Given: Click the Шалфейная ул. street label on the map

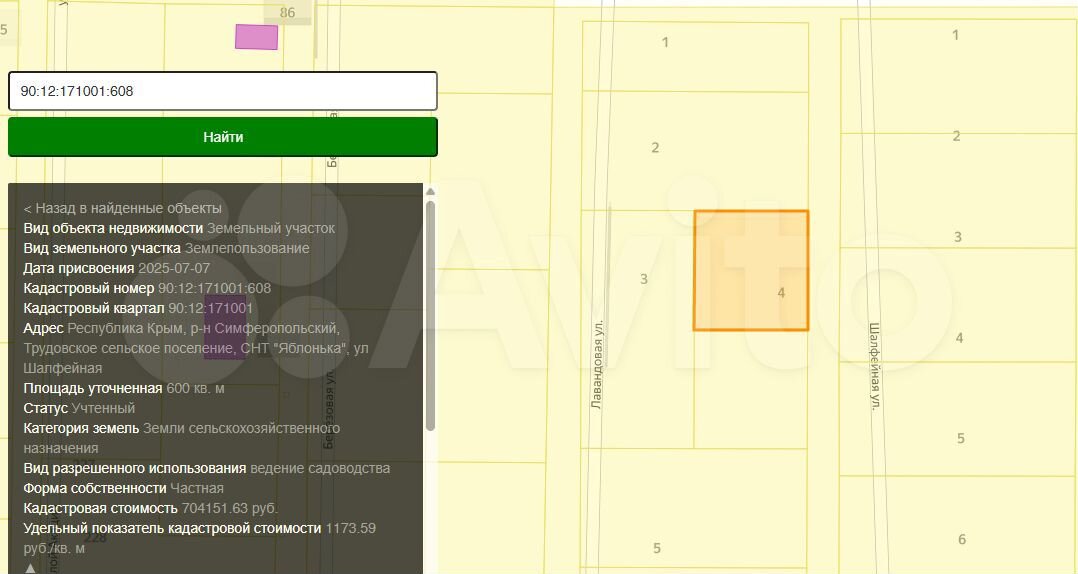Looking at the screenshot, I should [x=874, y=366].
